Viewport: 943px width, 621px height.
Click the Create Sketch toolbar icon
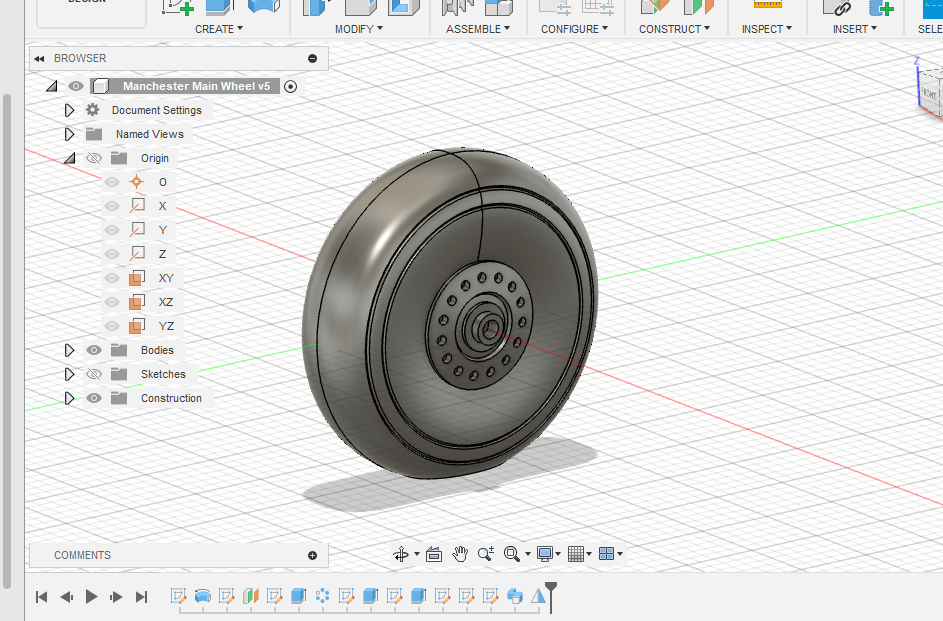(177, 6)
